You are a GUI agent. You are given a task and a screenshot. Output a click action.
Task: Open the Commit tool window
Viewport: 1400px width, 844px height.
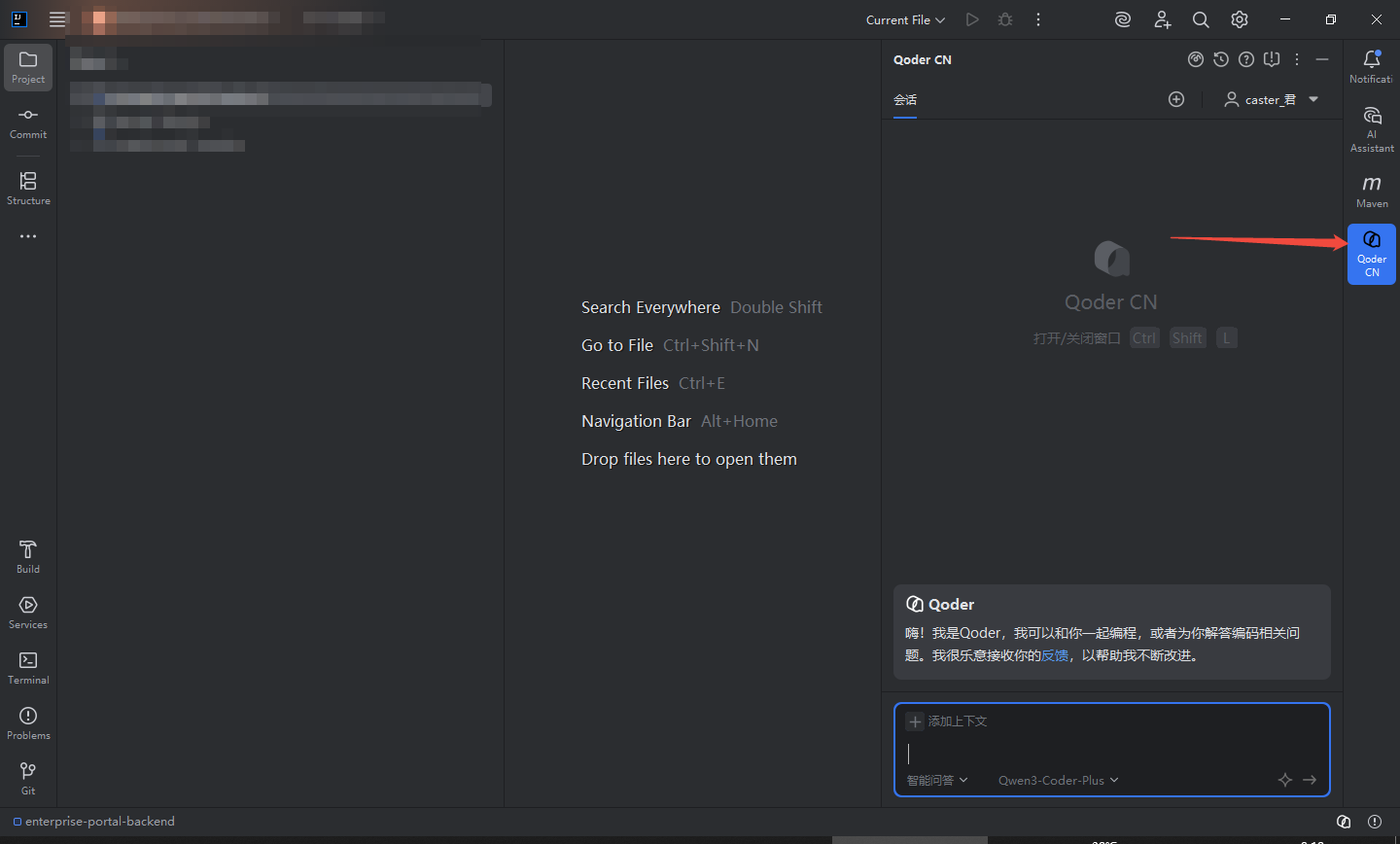point(28,123)
